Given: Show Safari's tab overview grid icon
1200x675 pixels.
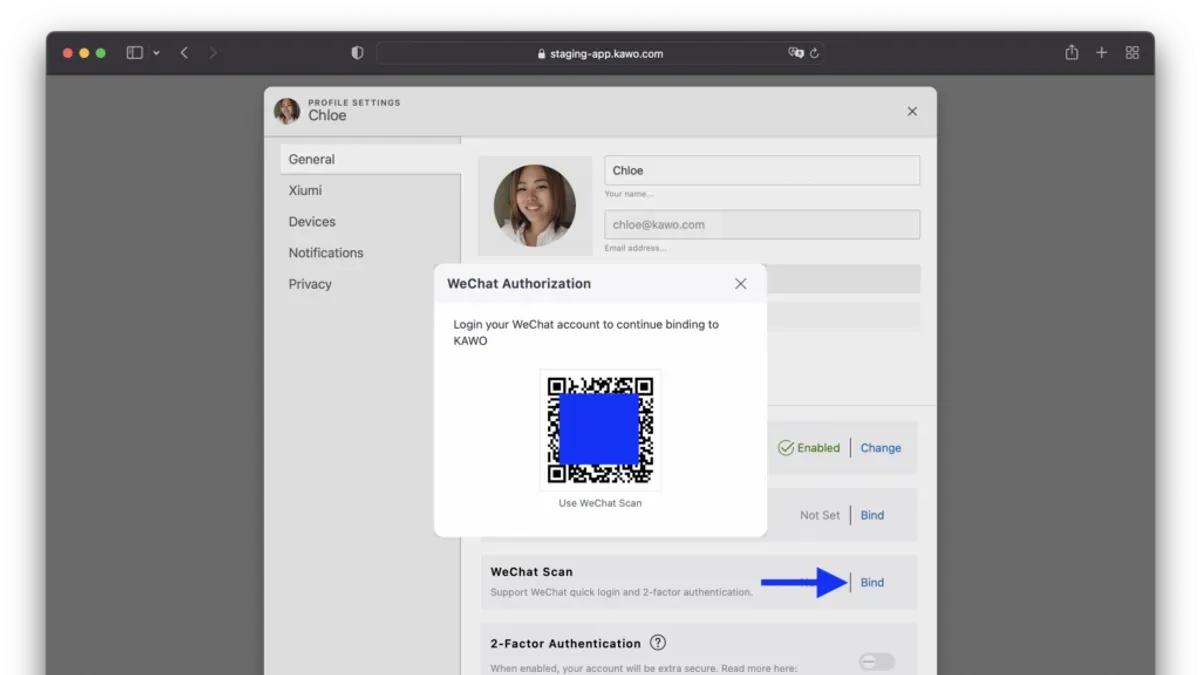Looking at the screenshot, I should [1132, 53].
